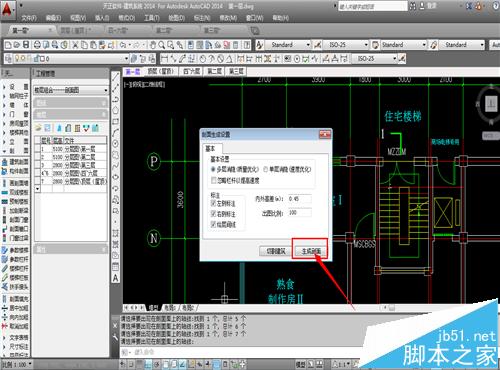Open the 标注(N) menu
Image resolution: width=500 pixels, height=370 pixels.
point(202,18)
